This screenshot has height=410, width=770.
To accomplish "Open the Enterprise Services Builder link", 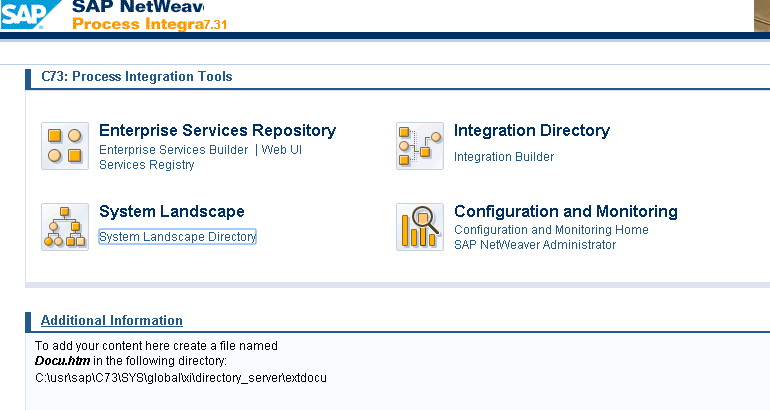I will tap(173, 150).
